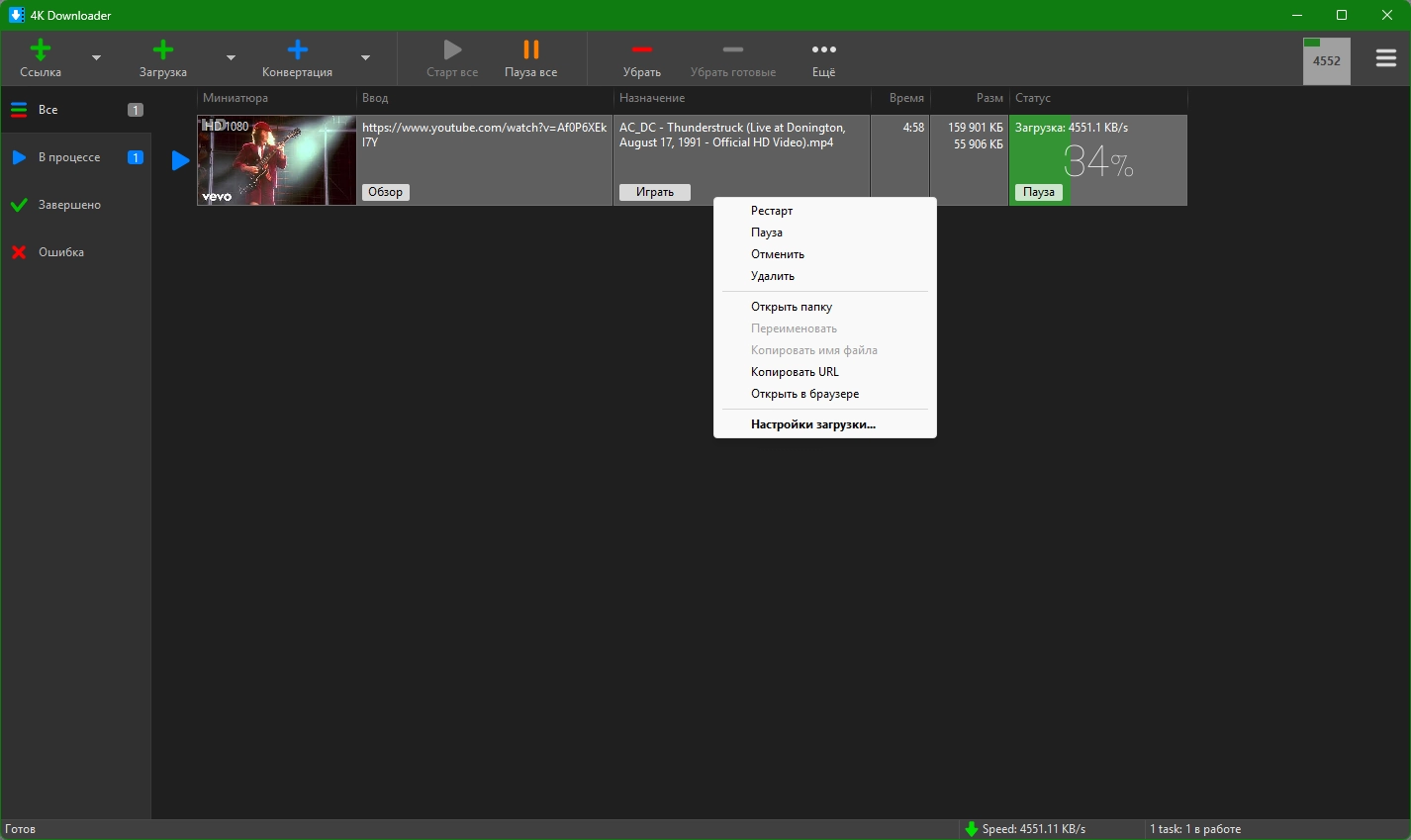Image resolution: width=1411 pixels, height=840 pixels.
Task: Show all tasks with the Все filter
Action: tap(76, 110)
